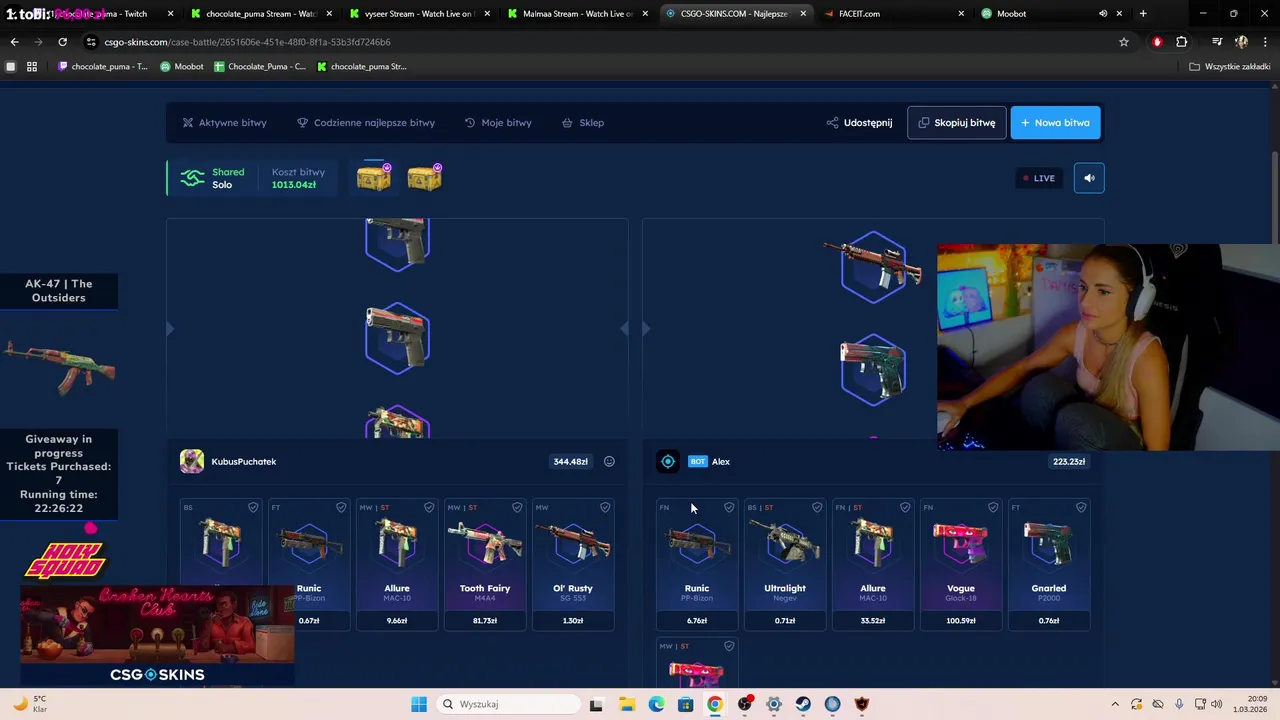Reload the page
This screenshot has height=720, width=1280.
[62, 42]
